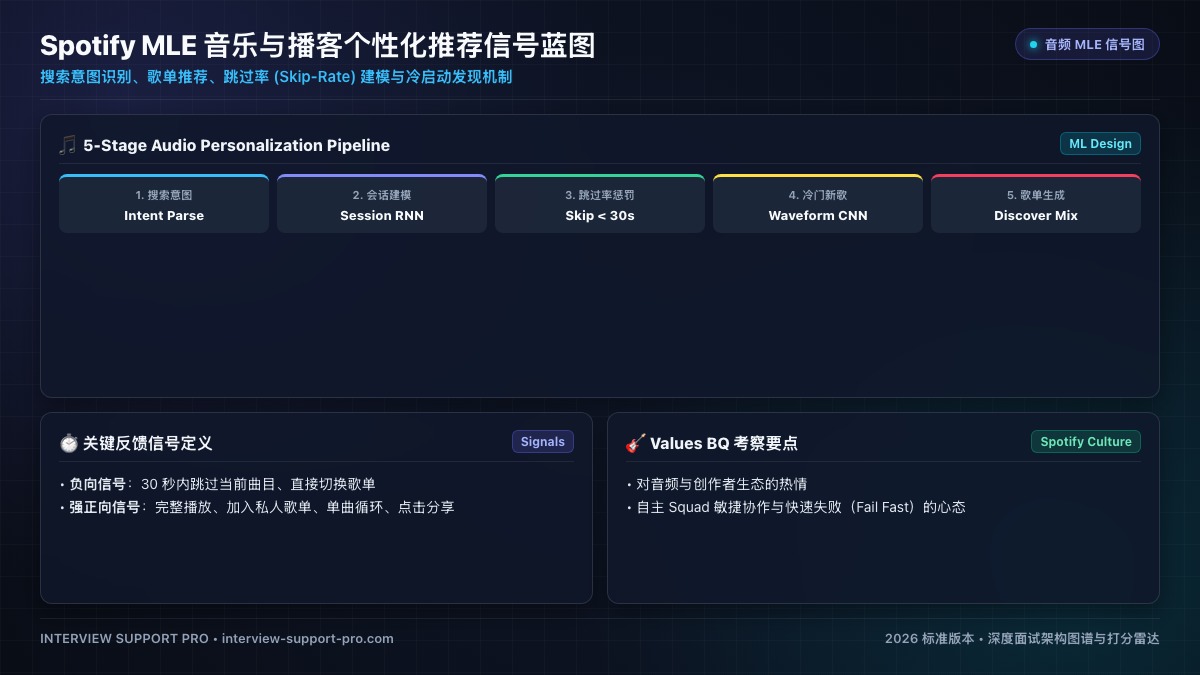Open the Skip < 30s stage card
Image resolution: width=1200 pixels, height=675 pixels.
click(x=600, y=204)
